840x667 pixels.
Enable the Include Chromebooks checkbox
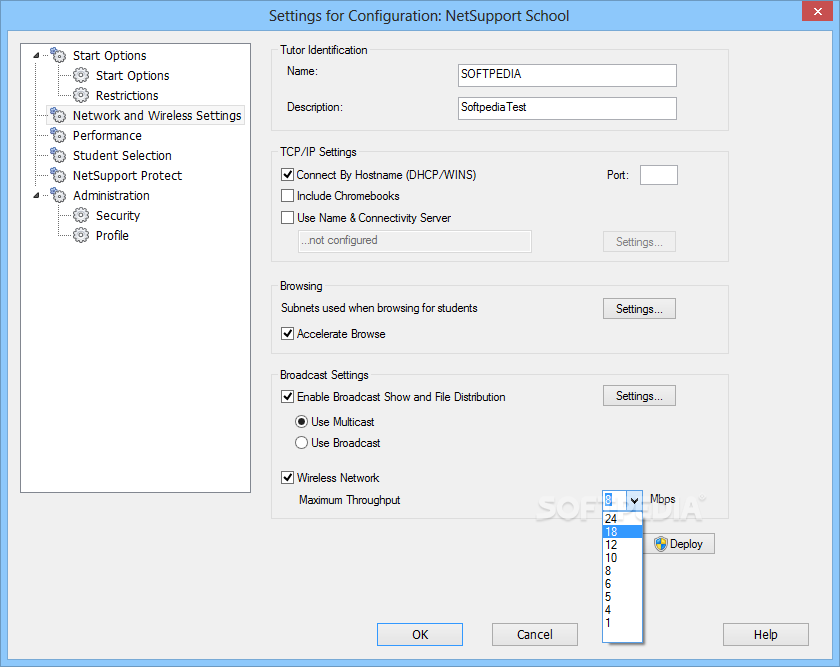(x=288, y=196)
